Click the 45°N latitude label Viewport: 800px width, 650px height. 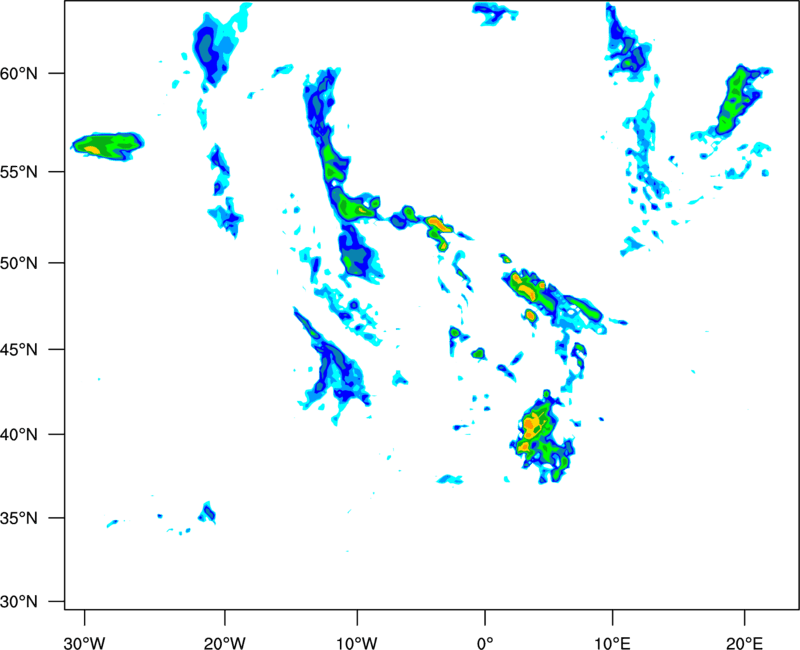coord(19,350)
